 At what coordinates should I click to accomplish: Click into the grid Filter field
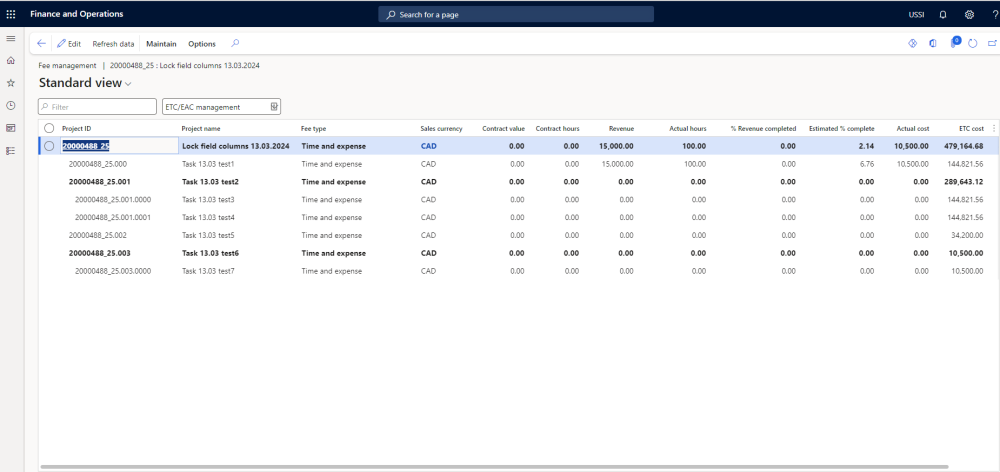coord(98,107)
